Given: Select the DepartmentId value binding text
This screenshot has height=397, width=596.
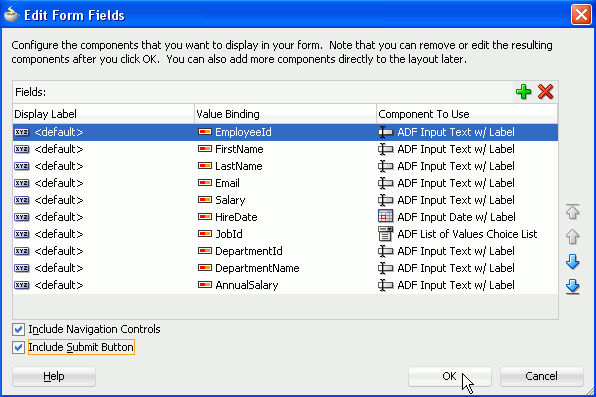Looking at the screenshot, I should [x=249, y=251].
